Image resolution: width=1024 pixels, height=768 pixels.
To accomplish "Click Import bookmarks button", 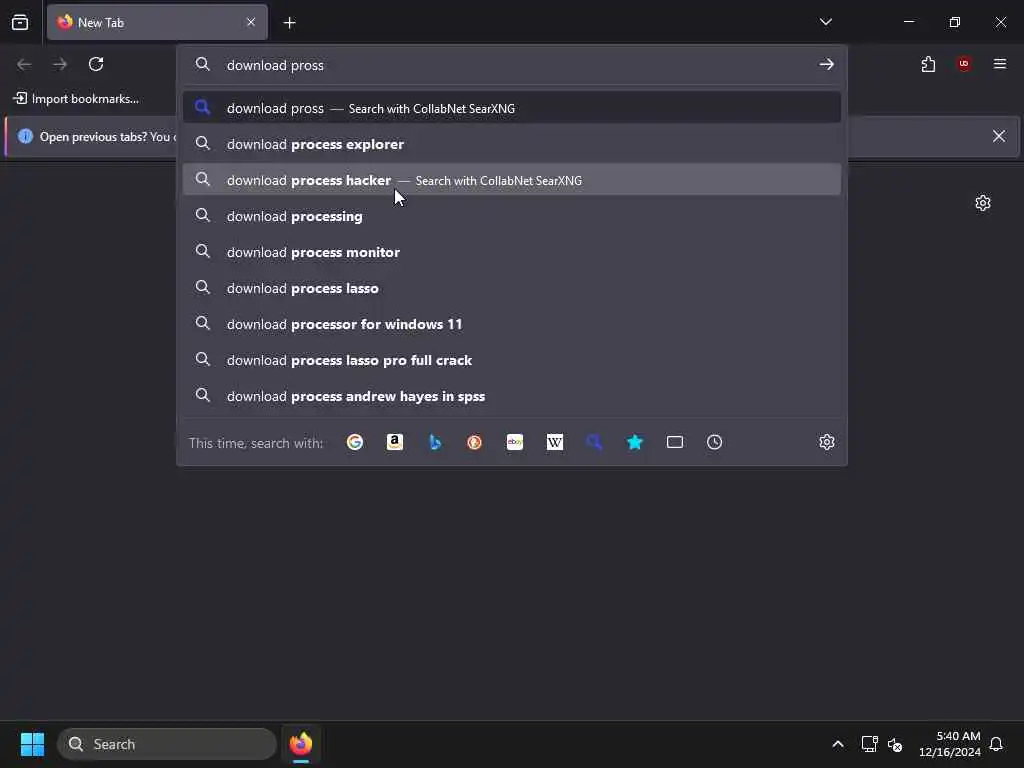I will tap(76, 99).
